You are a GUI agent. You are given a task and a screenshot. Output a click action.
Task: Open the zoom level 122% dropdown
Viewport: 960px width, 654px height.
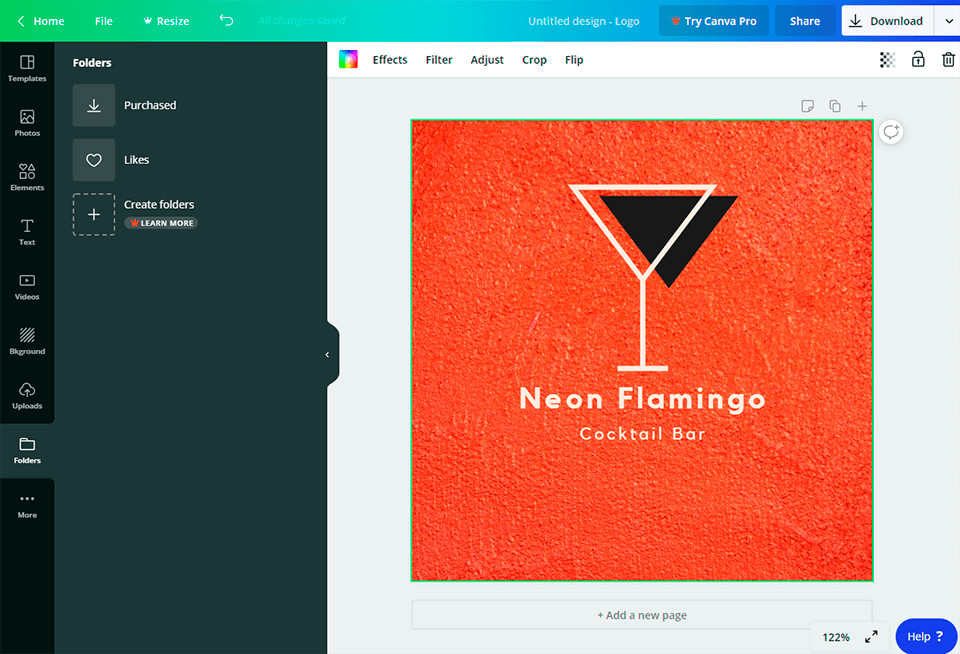[836, 637]
